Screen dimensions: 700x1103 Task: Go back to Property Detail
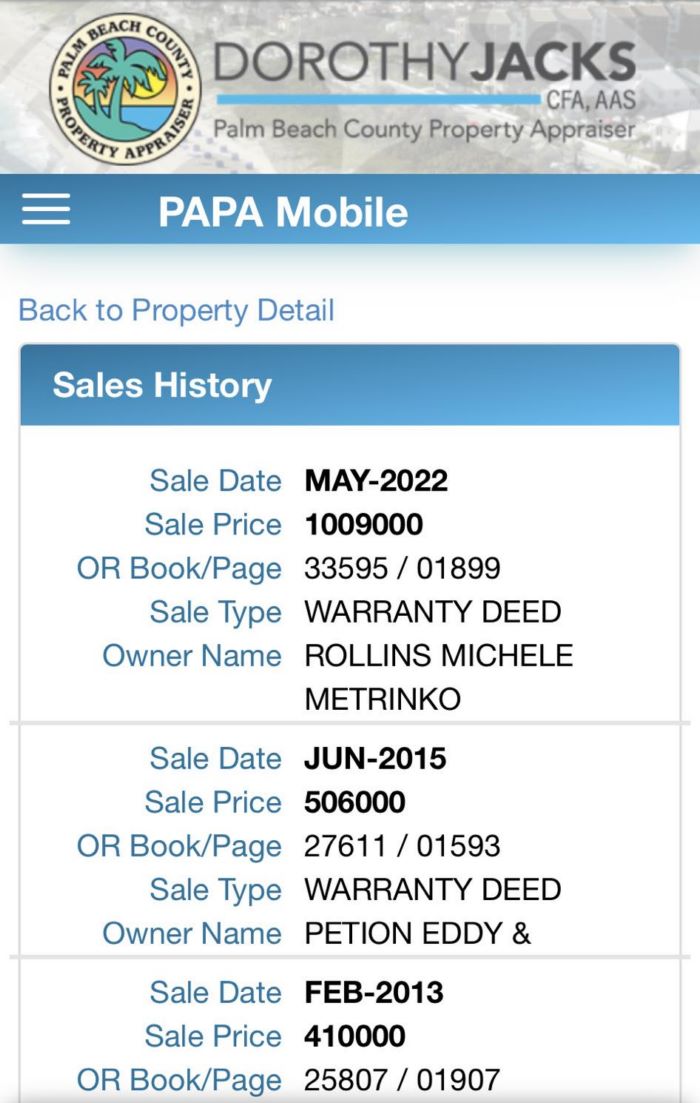176,310
